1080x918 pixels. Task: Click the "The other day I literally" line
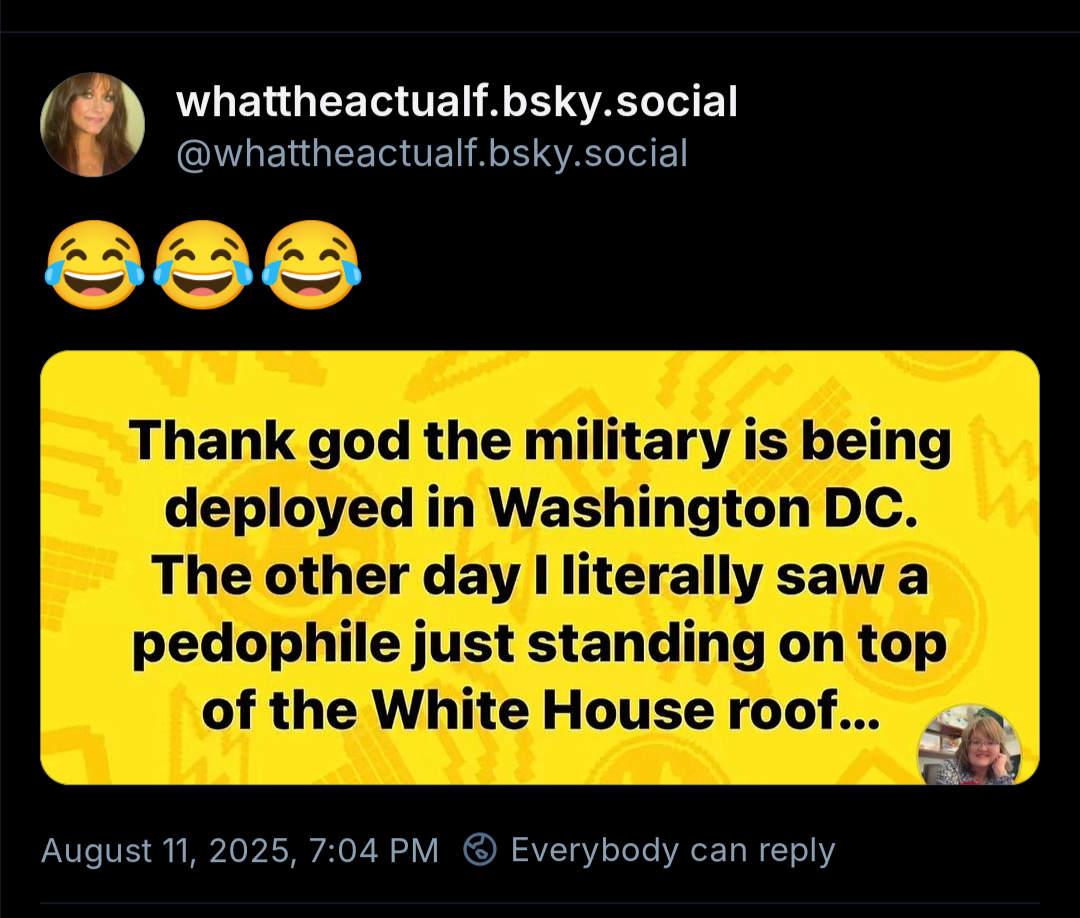(x=456, y=576)
